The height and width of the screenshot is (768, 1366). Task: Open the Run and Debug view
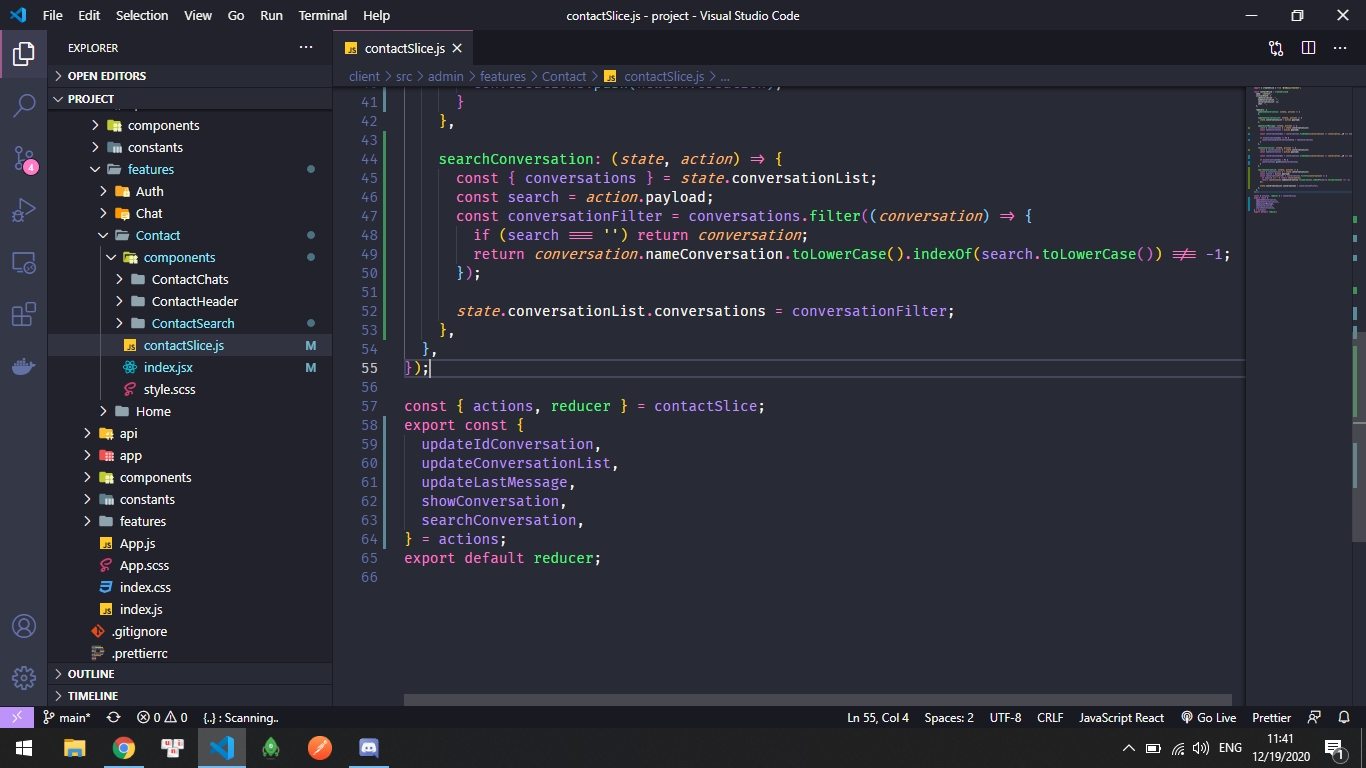tap(24, 210)
